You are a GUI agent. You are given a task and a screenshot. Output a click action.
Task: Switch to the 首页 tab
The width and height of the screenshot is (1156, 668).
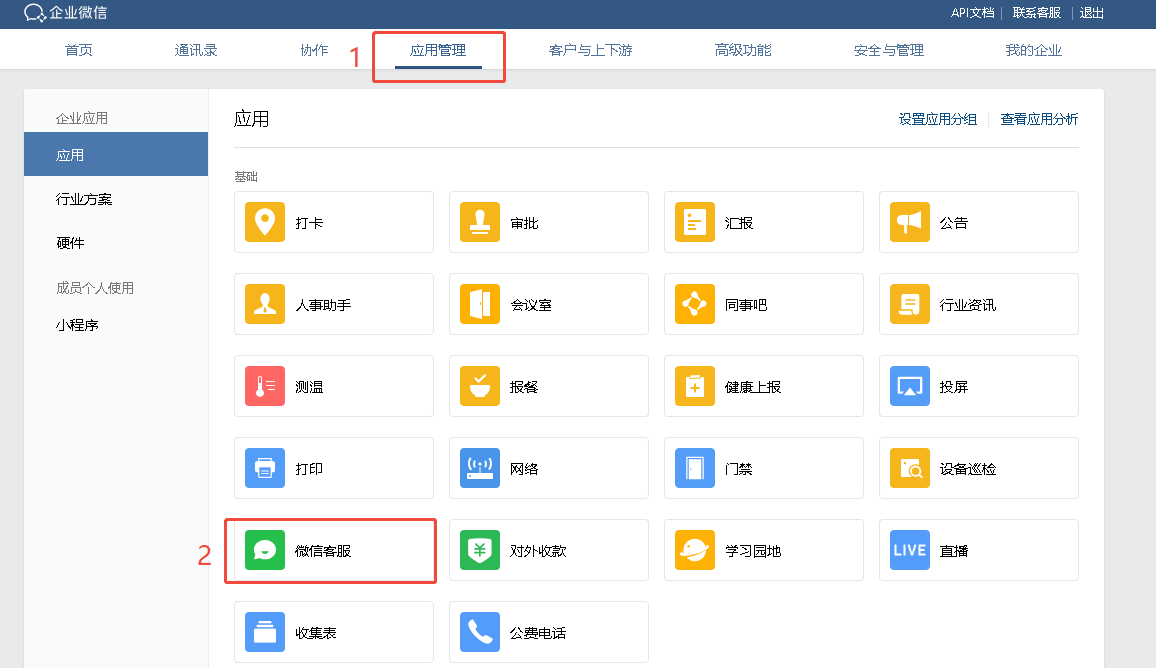79,50
